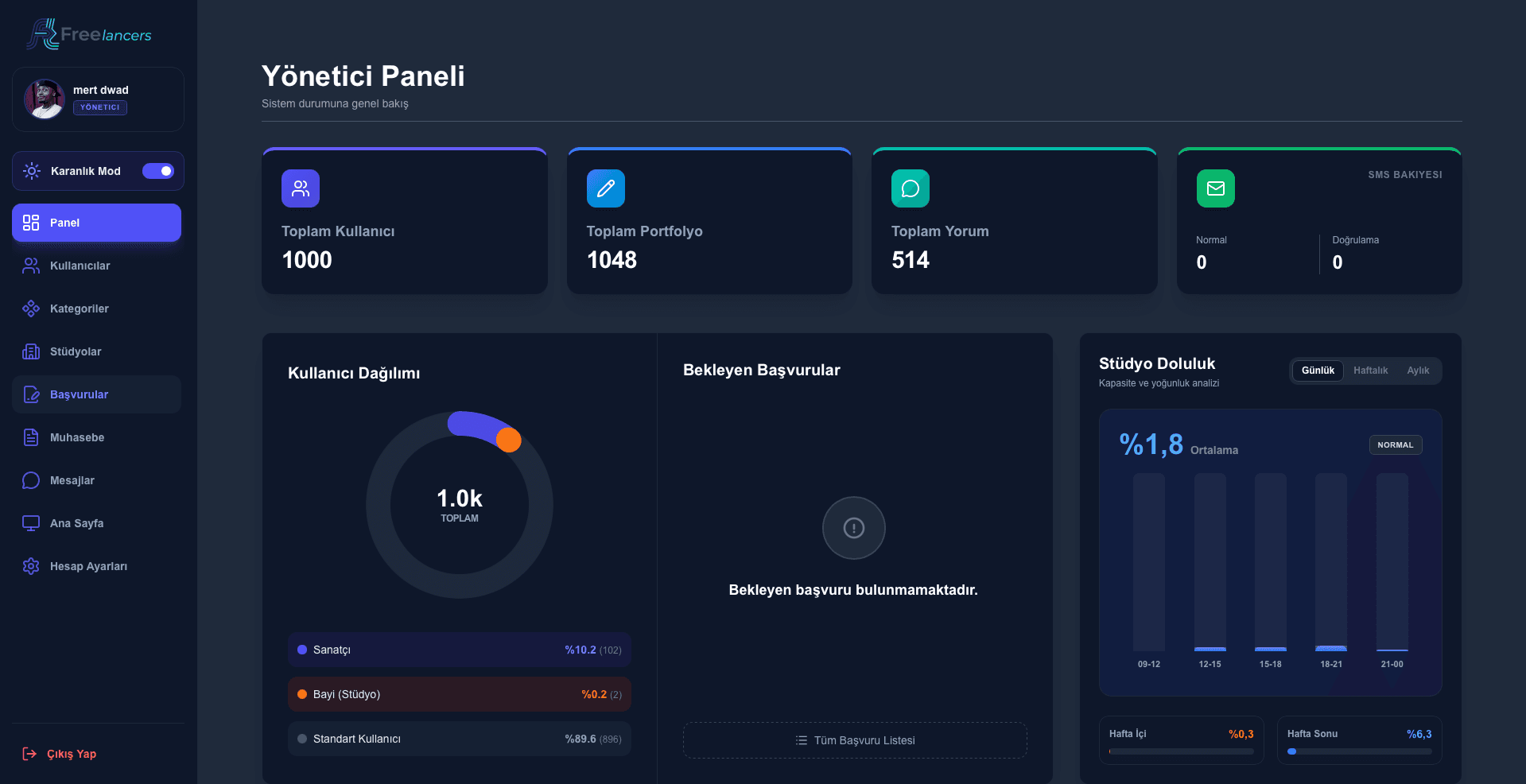Click the SMS Bakiyesi envelope icon

[x=1216, y=188]
